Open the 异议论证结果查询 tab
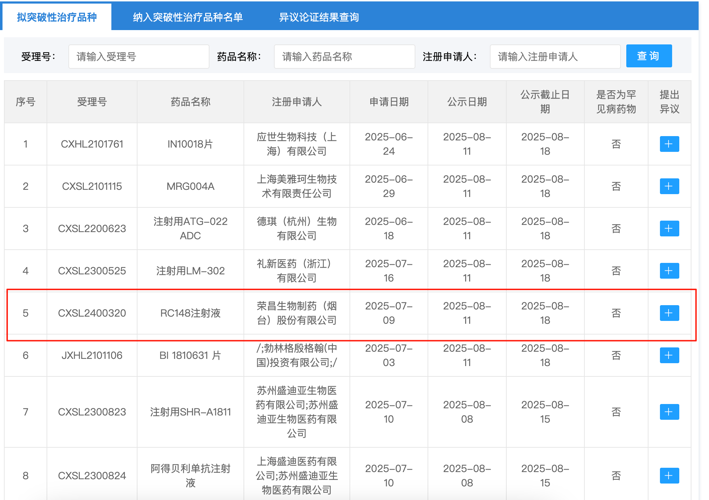Image resolution: width=709 pixels, height=500 pixels. [319, 17]
